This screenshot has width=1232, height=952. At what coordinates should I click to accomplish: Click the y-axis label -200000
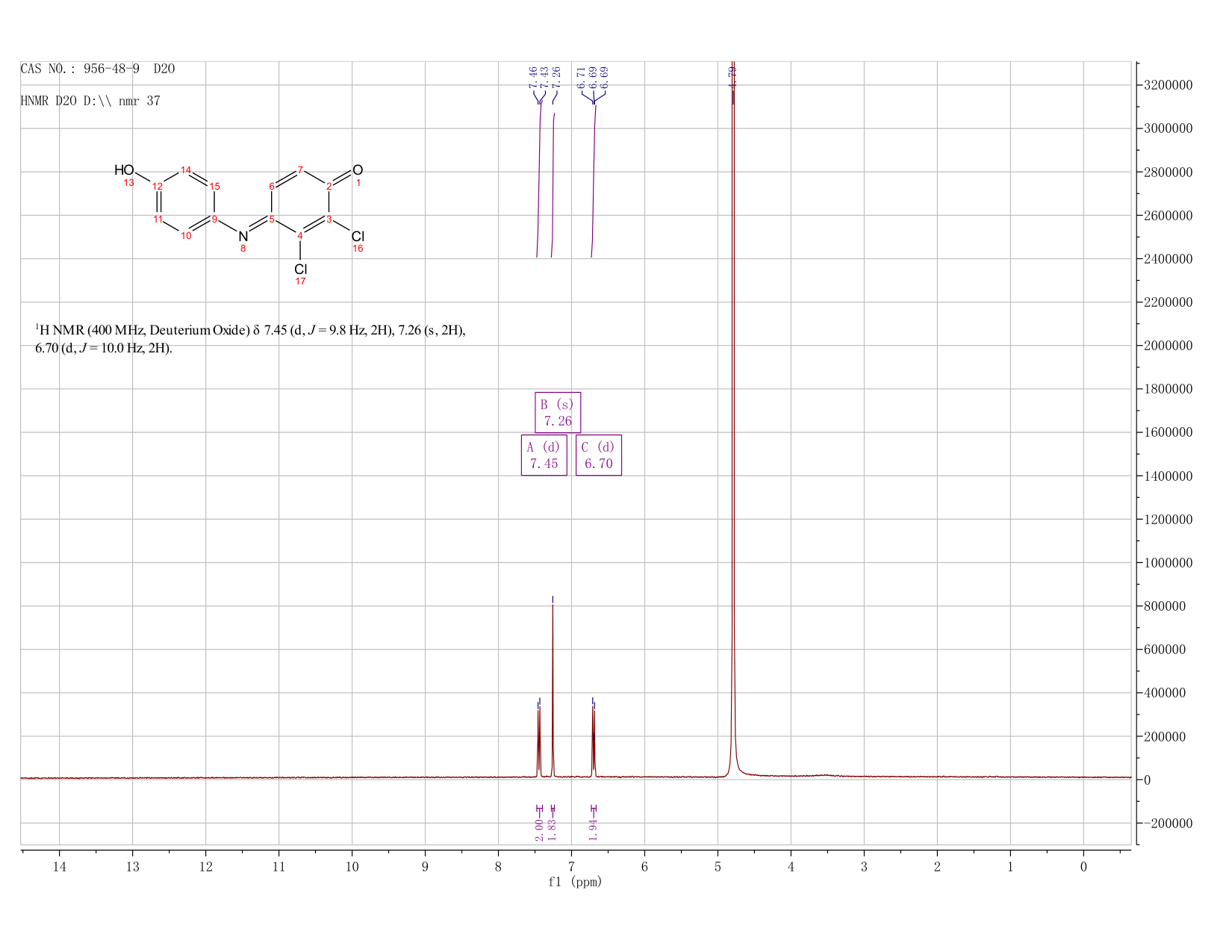pos(1167,824)
